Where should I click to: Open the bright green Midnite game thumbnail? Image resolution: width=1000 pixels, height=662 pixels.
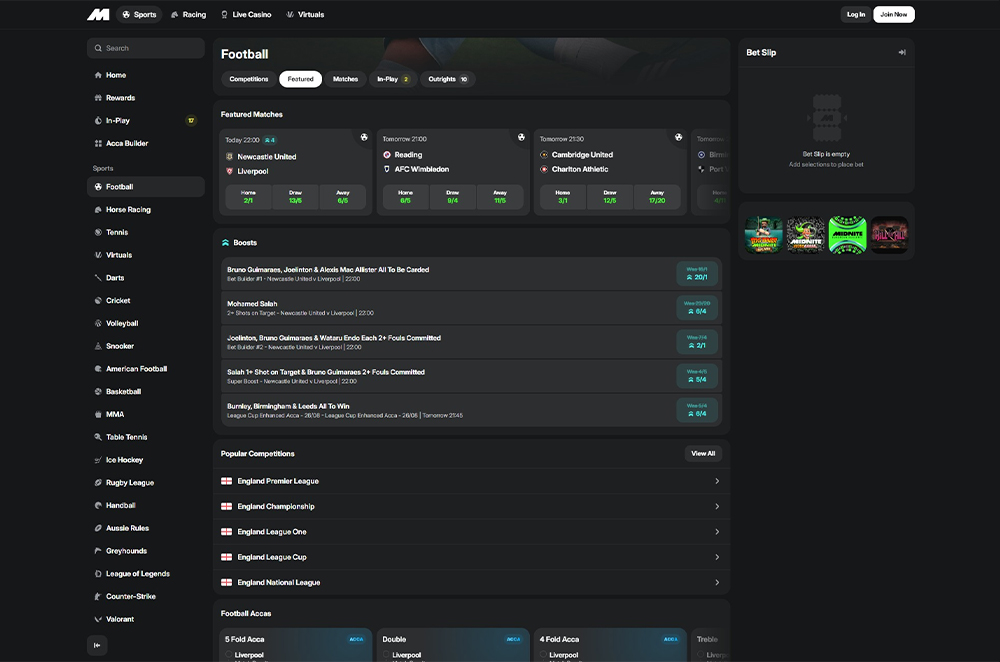coord(847,235)
